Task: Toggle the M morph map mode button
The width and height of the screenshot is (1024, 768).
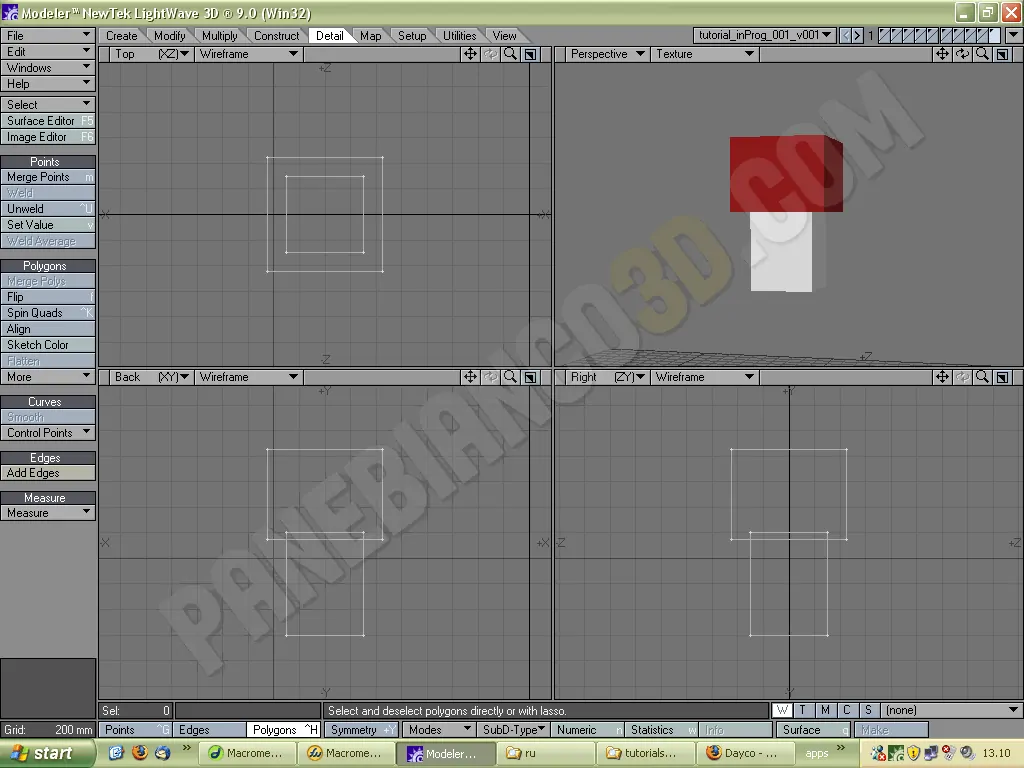Action: [825, 710]
